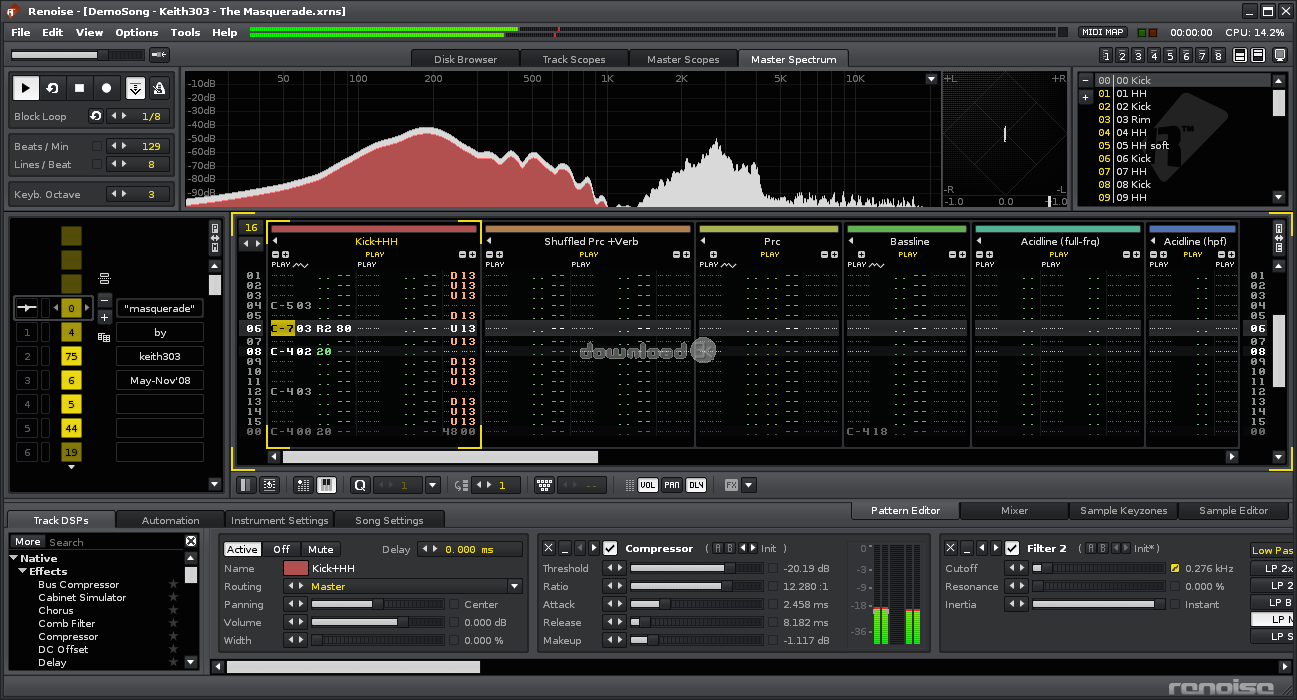Collapse the Acidline (hpf) track arrow
The image size is (1297, 700).
1154,241
